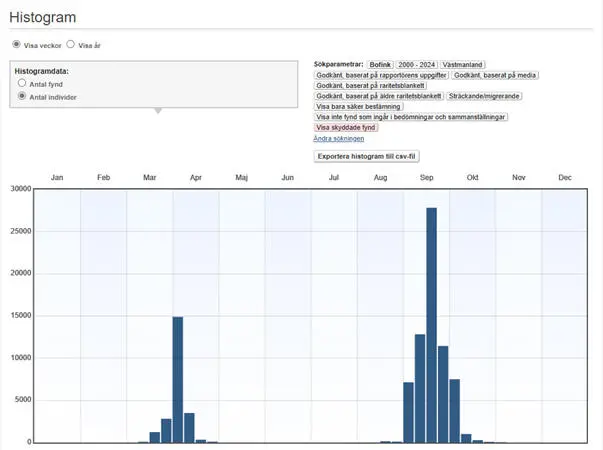Click the 'Histogram' page heading
This screenshot has height=450, width=603.
pos(43,18)
